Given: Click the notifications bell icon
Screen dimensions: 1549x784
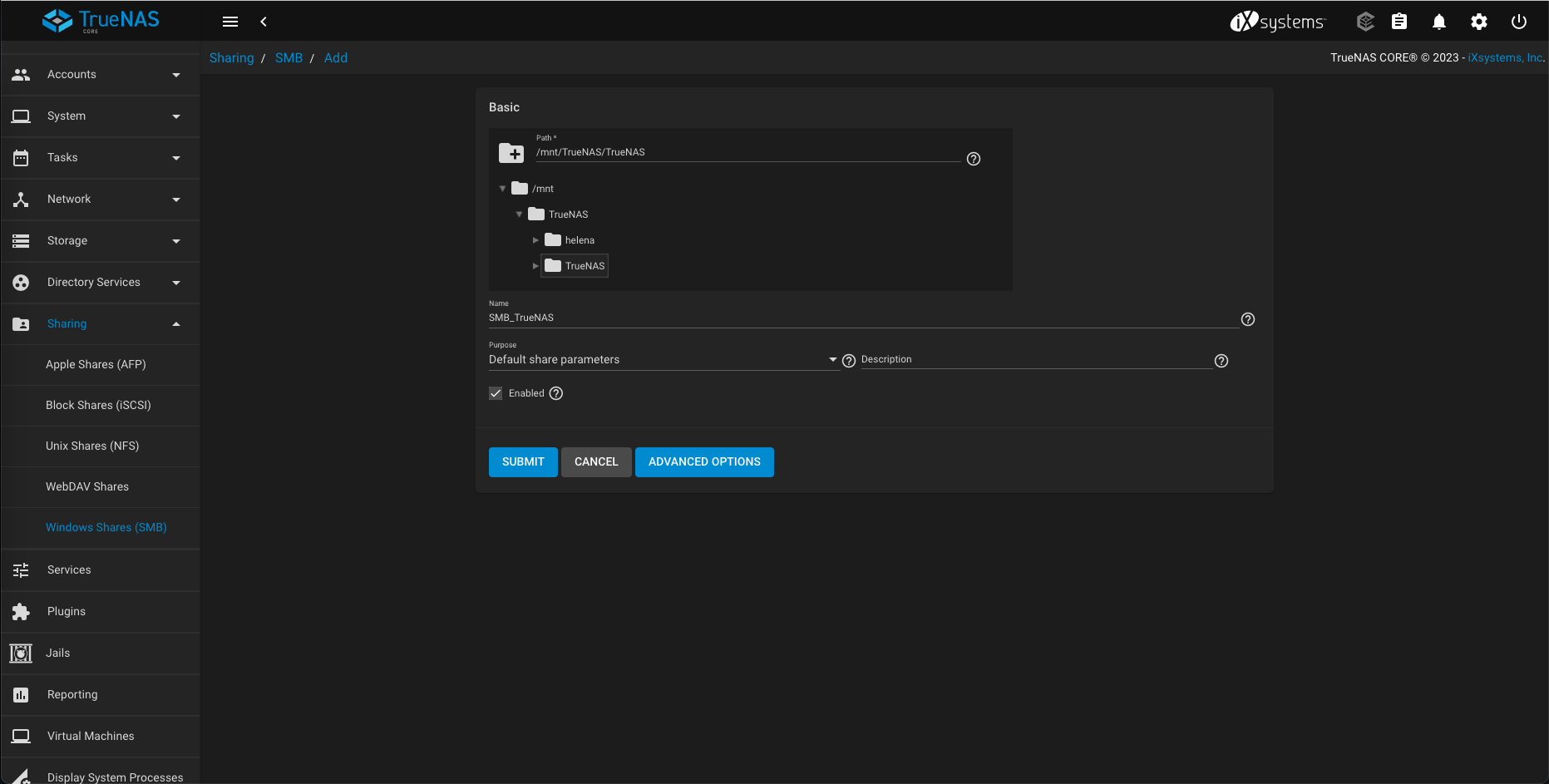Looking at the screenshot, I should [1438, 22].
